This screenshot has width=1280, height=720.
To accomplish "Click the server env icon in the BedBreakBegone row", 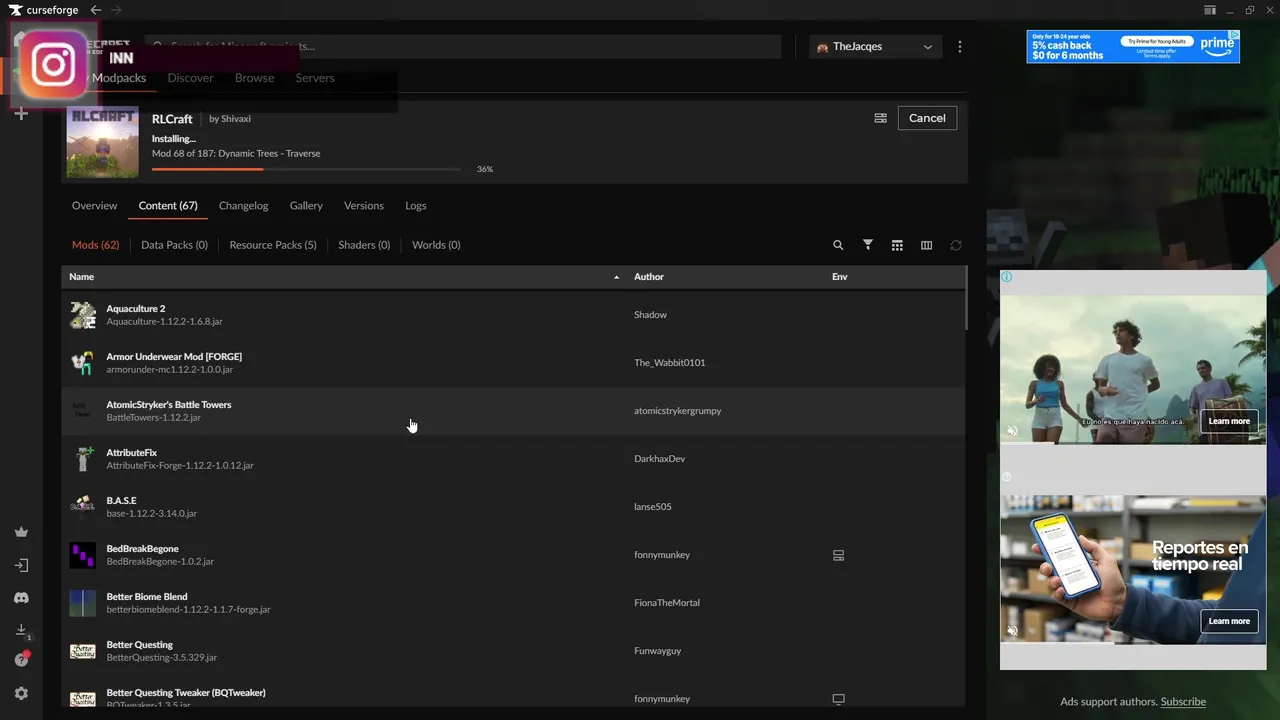I will (x=839, y=555).
